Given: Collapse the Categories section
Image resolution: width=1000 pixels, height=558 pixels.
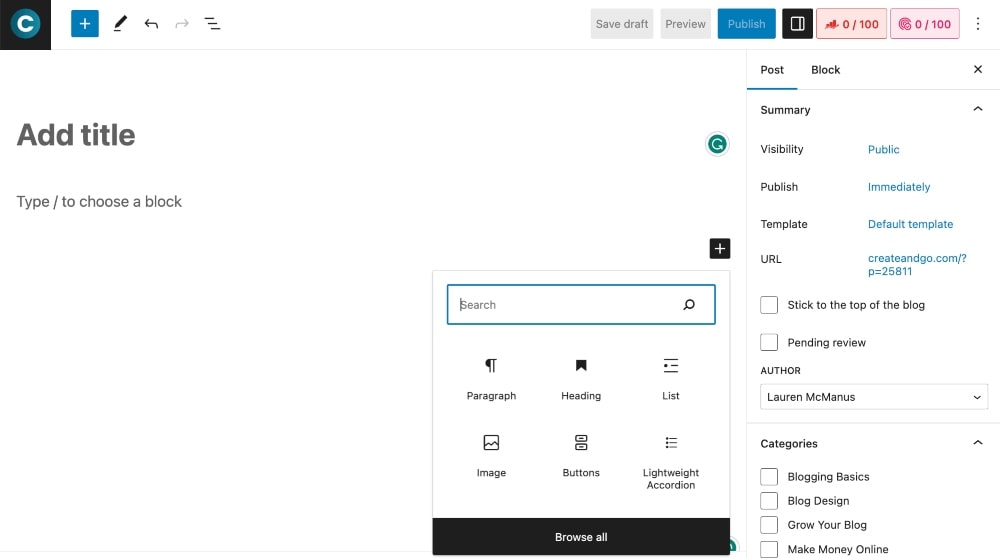Looking at the screenshot, I should click(978, 443).
